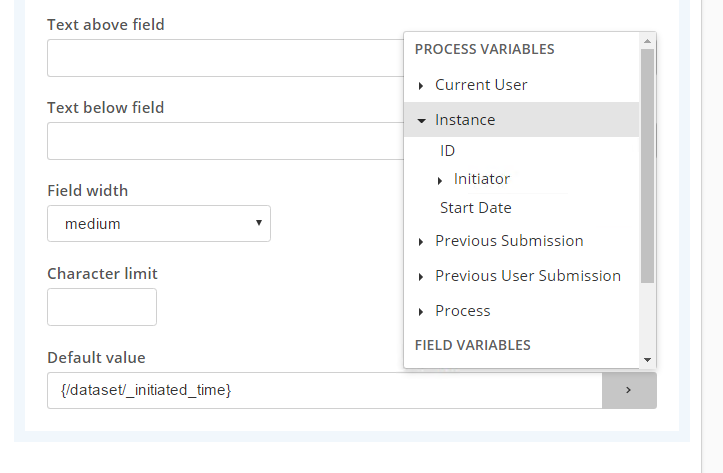
Task: Choose the Initiator variable item
Action: [x=481, y=179]
